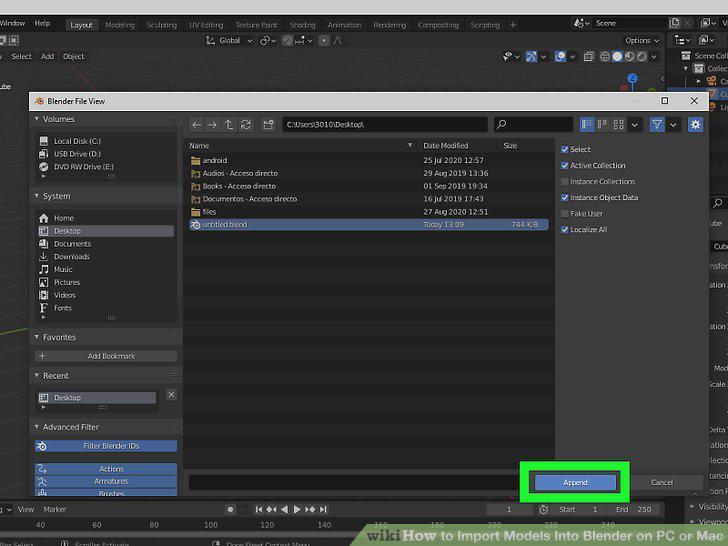Collapse the Recent panel

37,376
